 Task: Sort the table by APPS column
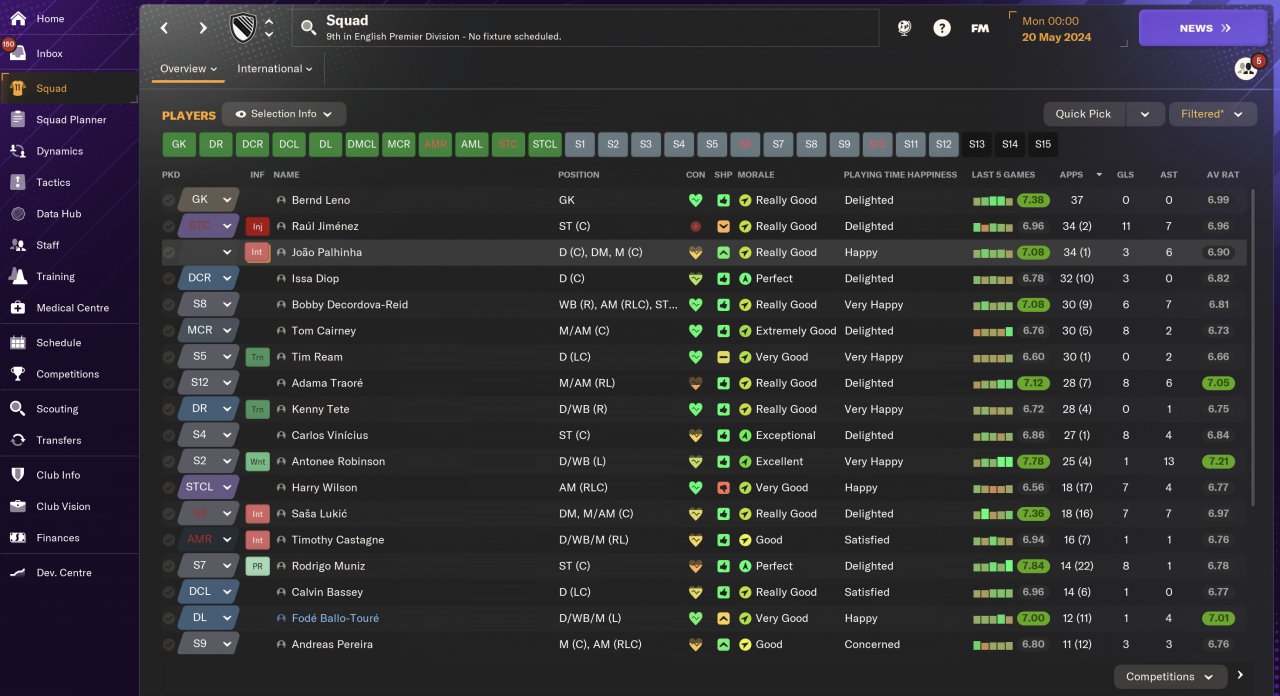(1071, 175)
